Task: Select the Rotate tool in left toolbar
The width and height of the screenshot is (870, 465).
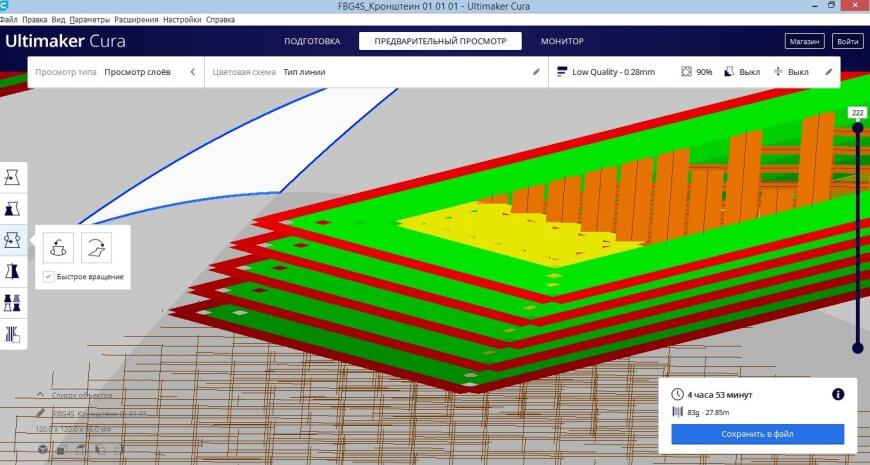Action: [12, 240]
